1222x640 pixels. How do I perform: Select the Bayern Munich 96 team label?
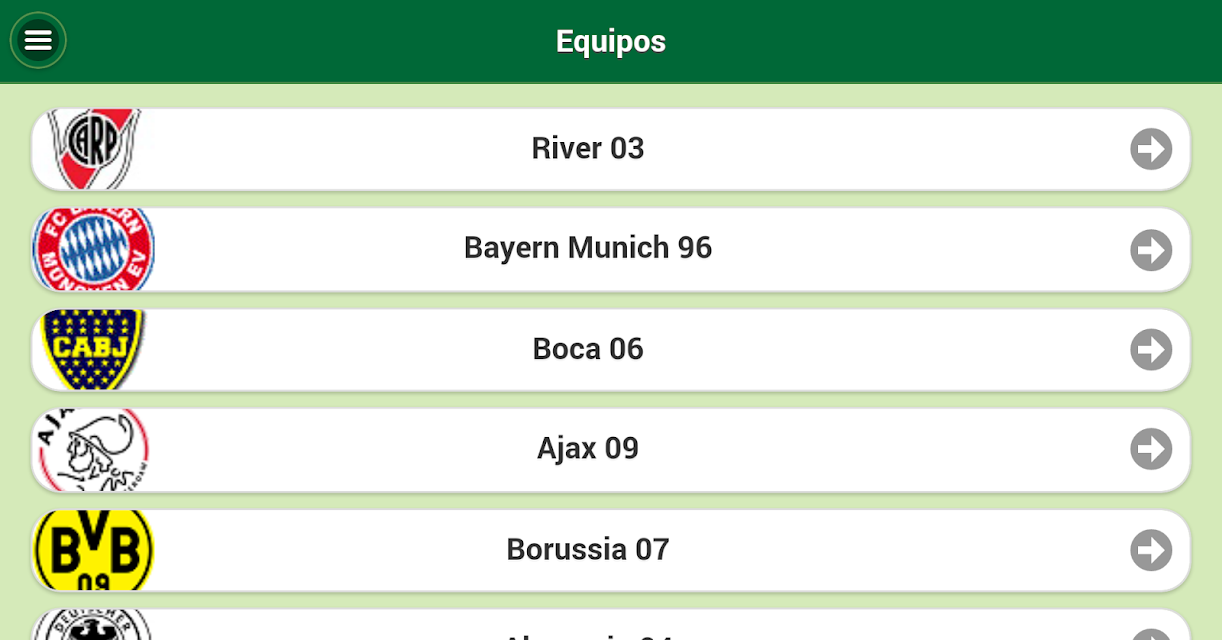(588, 247)
